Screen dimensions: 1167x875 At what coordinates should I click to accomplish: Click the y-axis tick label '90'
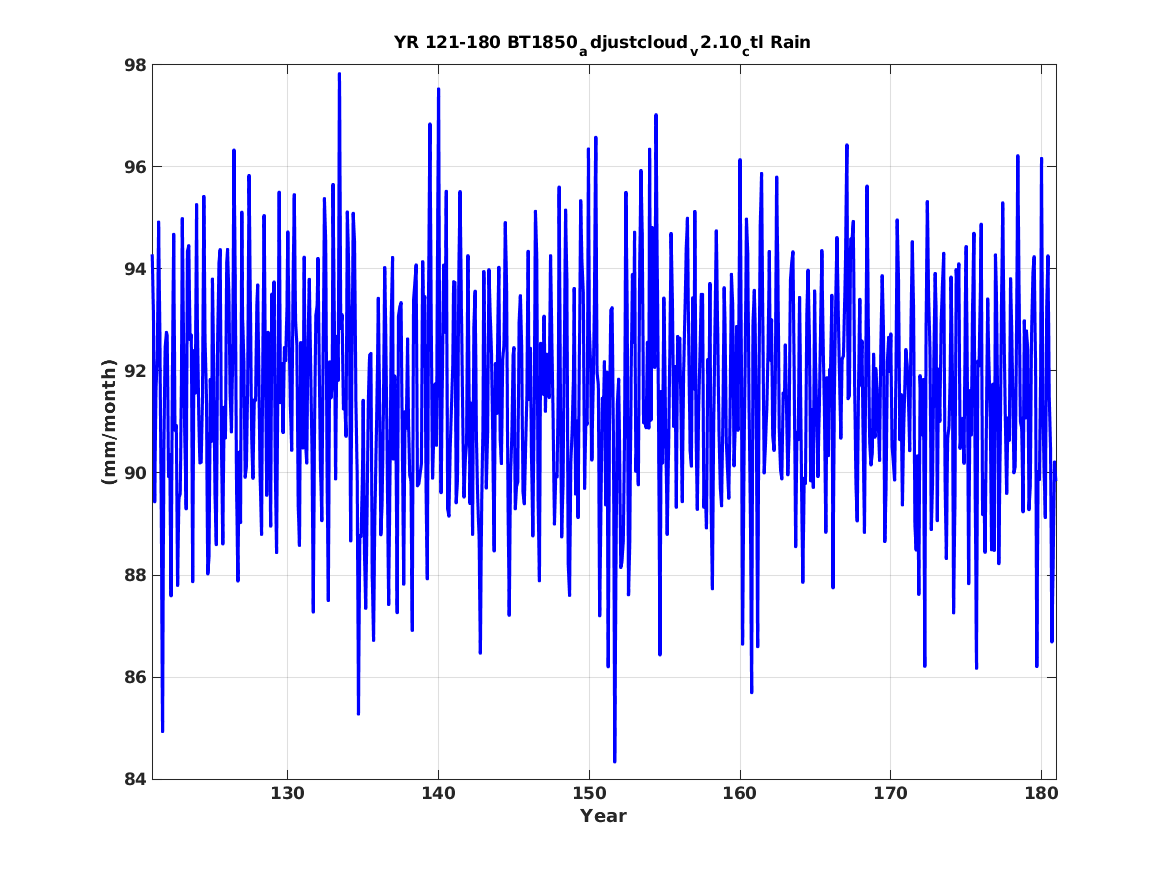[x=135, y=473]
